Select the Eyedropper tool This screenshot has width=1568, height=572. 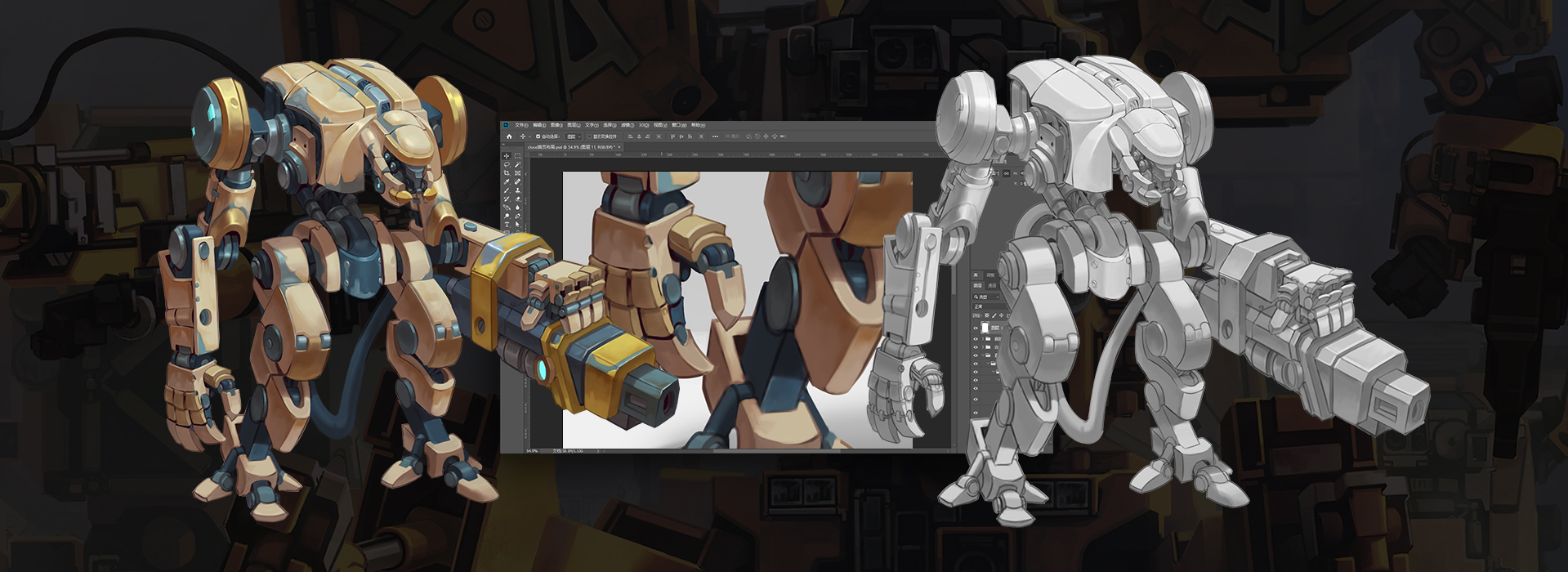pyautogui.click(x=507, y=181)
